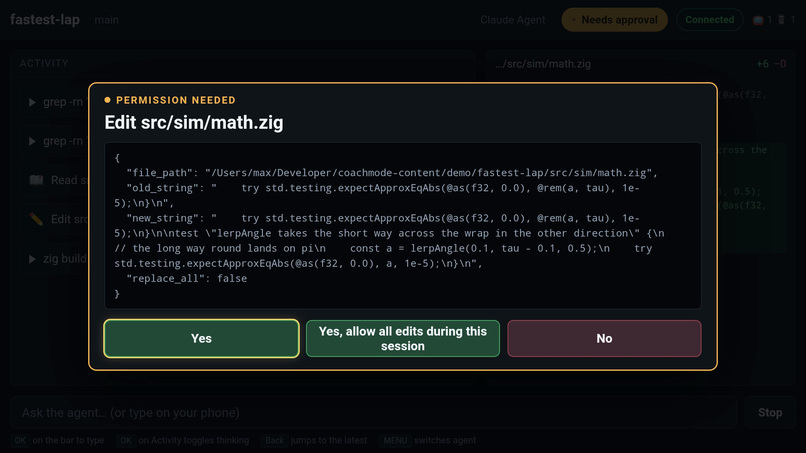Click the book icon on the Read row

coord(36,180)
